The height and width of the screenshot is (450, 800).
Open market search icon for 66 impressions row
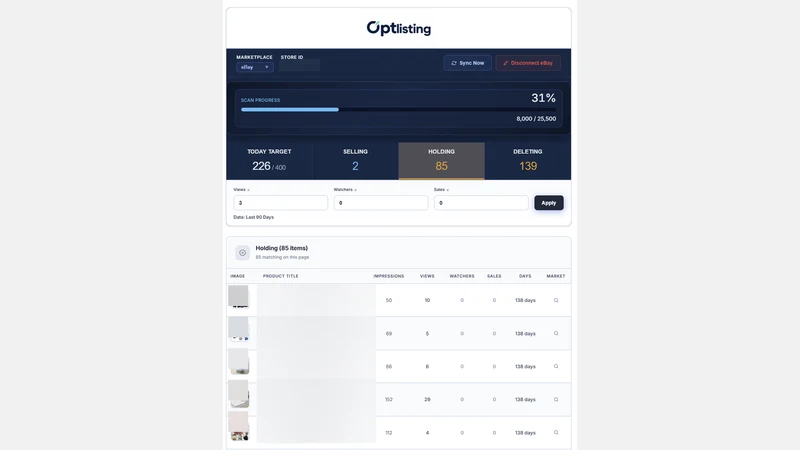(556, 366)
